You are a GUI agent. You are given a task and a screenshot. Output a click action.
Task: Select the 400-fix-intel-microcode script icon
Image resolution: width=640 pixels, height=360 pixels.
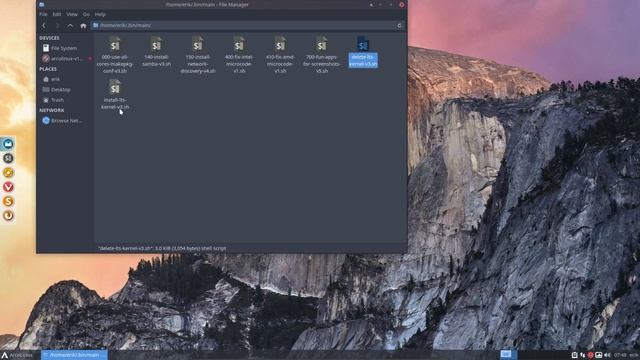click(239, 44)
